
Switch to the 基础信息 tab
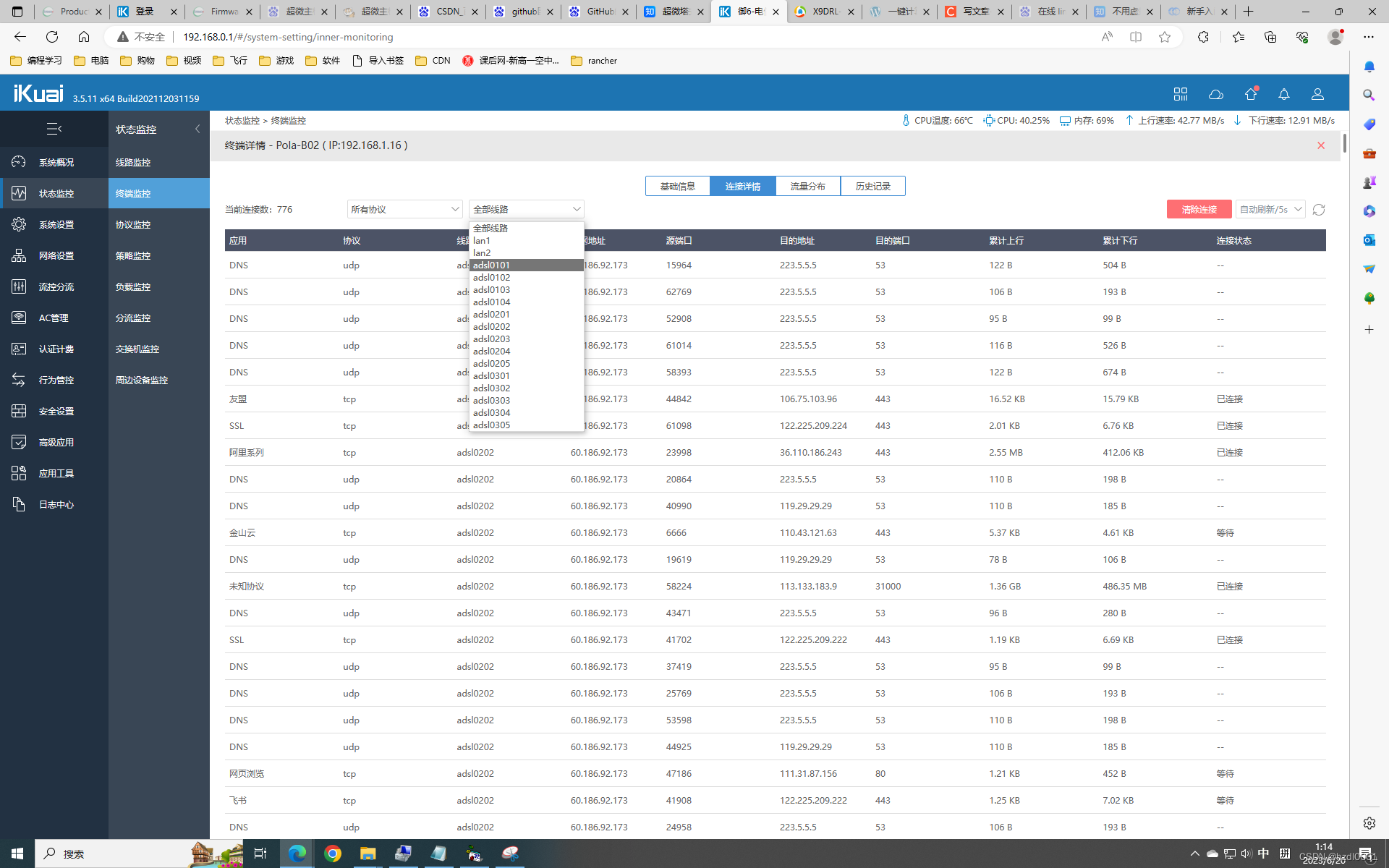coord(677,186)
